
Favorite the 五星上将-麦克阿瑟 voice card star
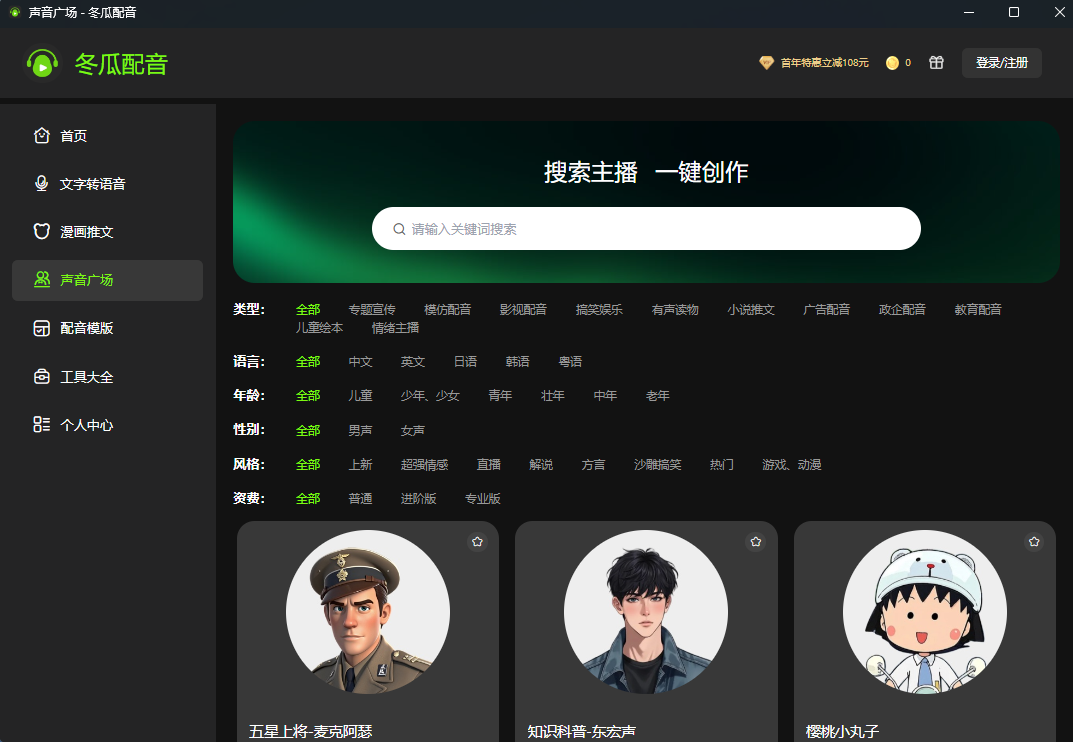pos(477,541)
